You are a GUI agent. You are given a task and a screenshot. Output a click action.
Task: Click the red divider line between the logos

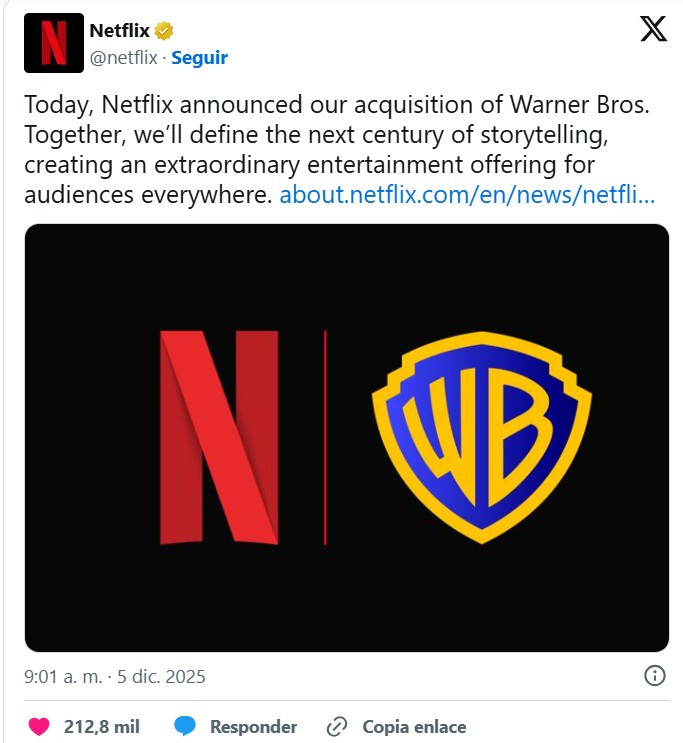coord(325,437)
